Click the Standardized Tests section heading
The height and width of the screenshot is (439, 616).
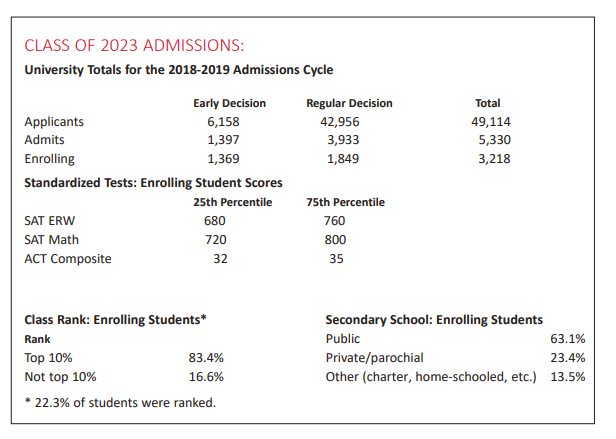pyautogui.click(x=153, y=183)
